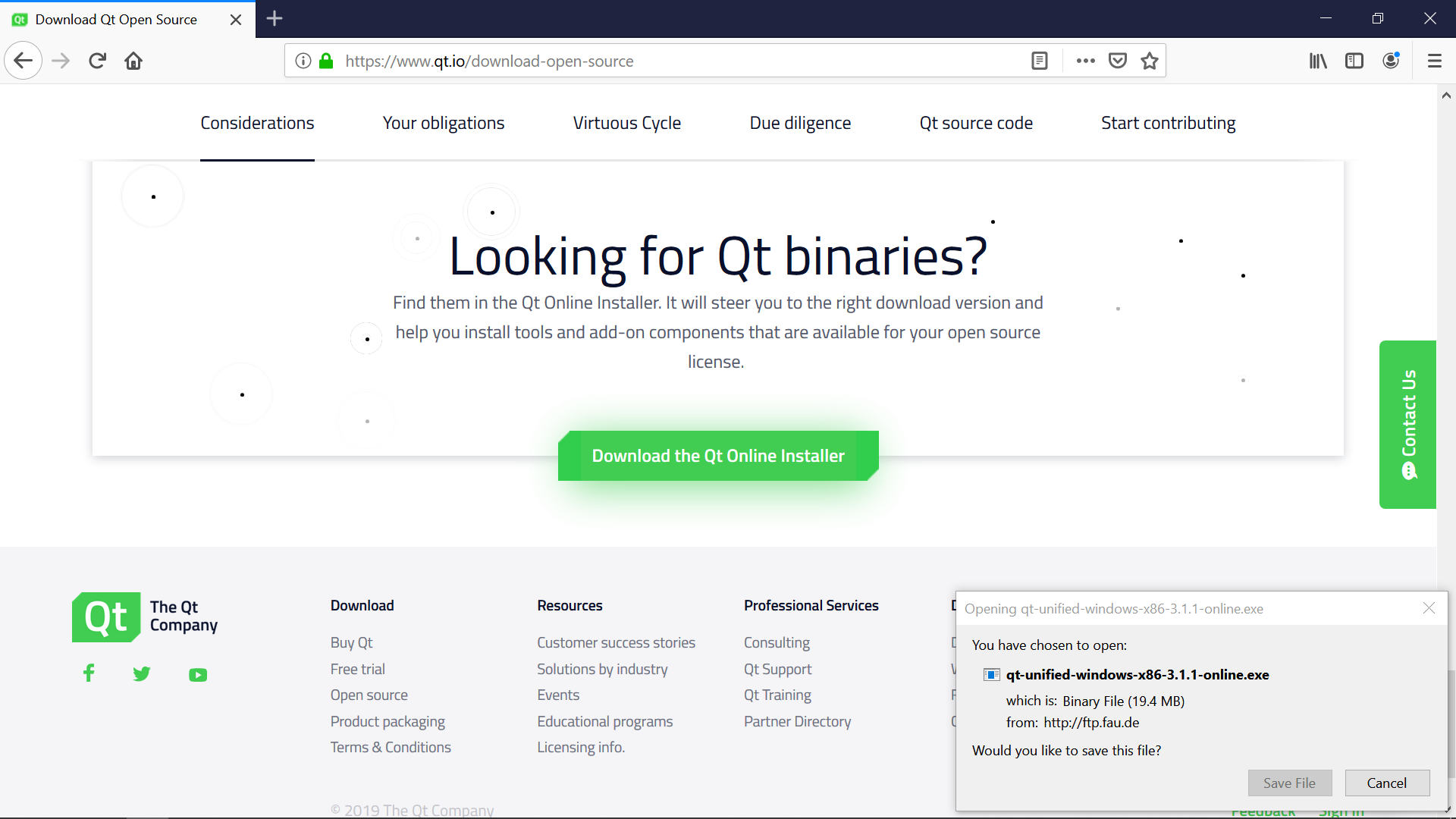The height and width of the screenshot is (819, 1456).
Task: Open the Contact Us side panel
Action: click(x=1407, y=425)
